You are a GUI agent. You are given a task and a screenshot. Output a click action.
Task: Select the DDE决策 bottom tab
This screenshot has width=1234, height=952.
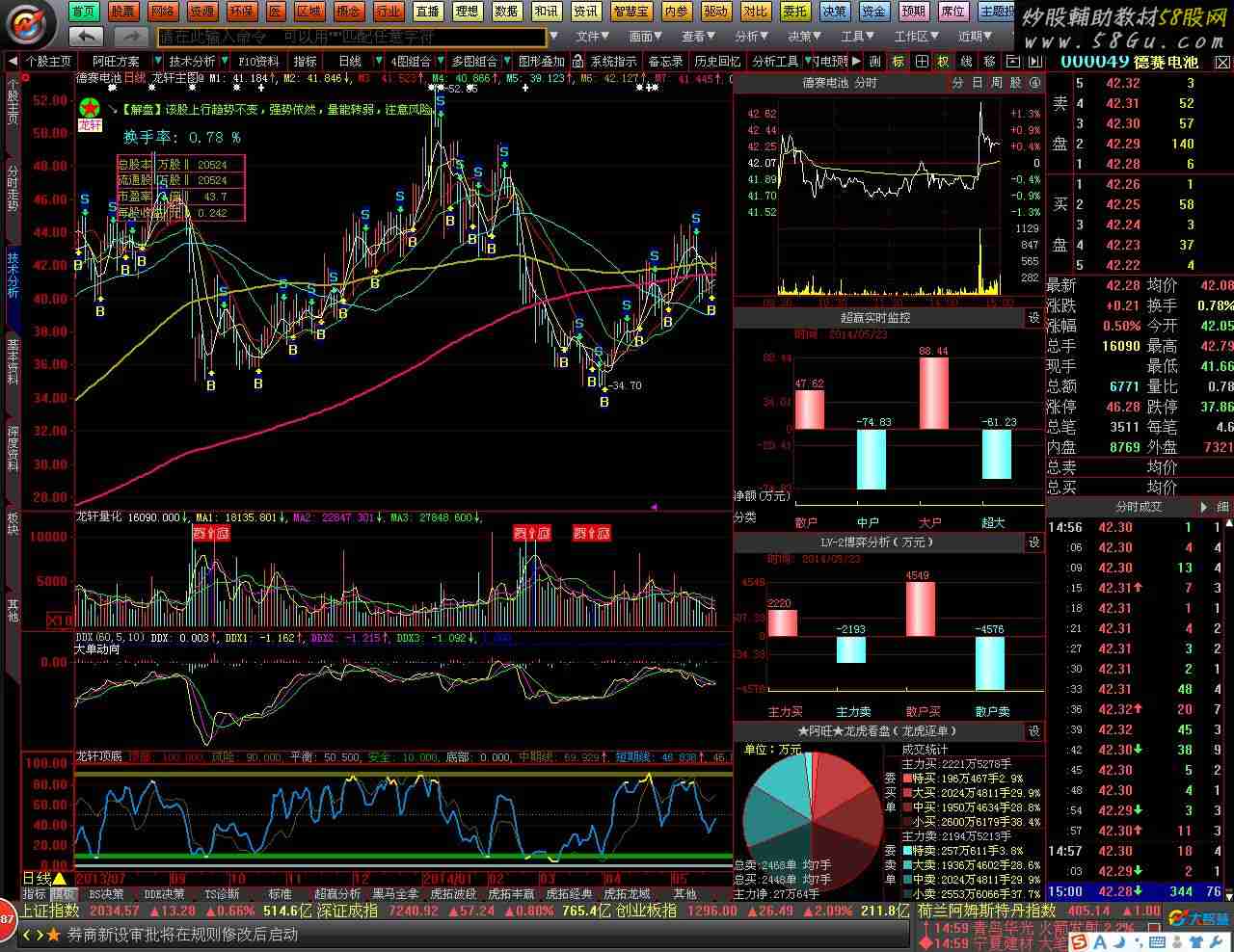point(163,894)
